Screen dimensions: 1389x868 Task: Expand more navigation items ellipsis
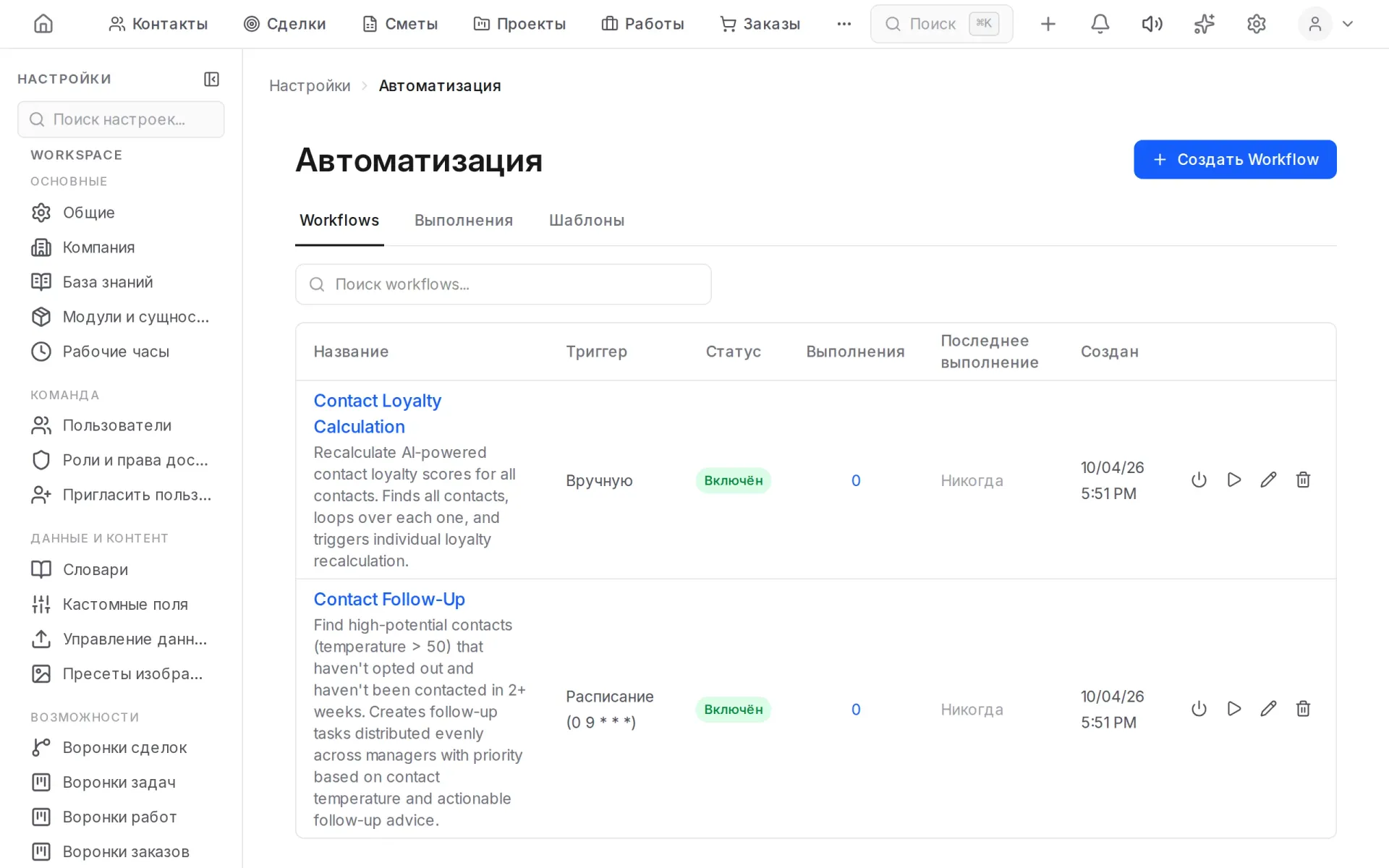coord(844,24)
